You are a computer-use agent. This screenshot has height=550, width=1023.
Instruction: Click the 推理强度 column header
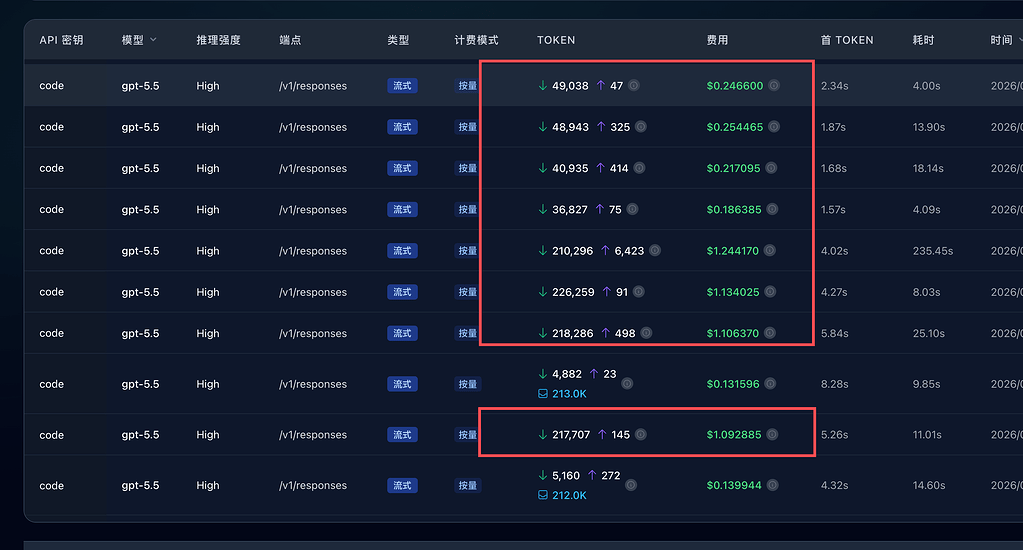click(219, 40)
